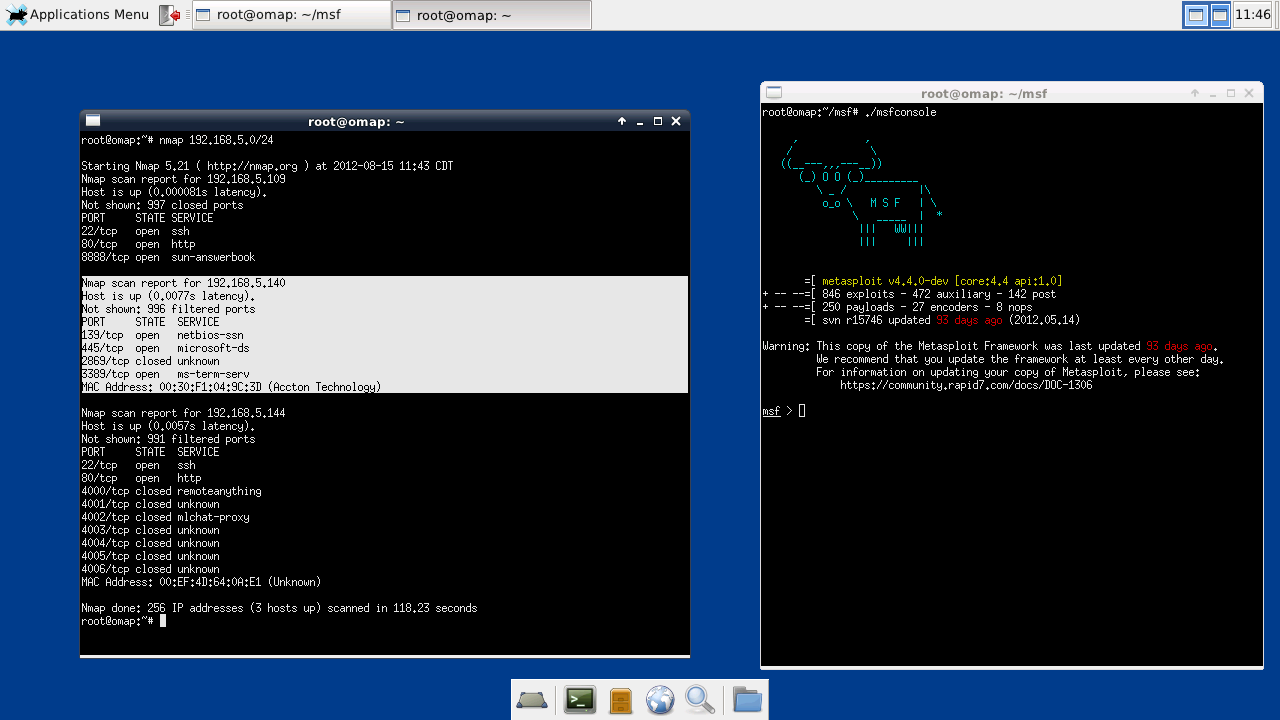Screen dimensions: 1280x720
Task: Launch the web browser globe icon
Action: pyautogui.click(x=660, y=700)
